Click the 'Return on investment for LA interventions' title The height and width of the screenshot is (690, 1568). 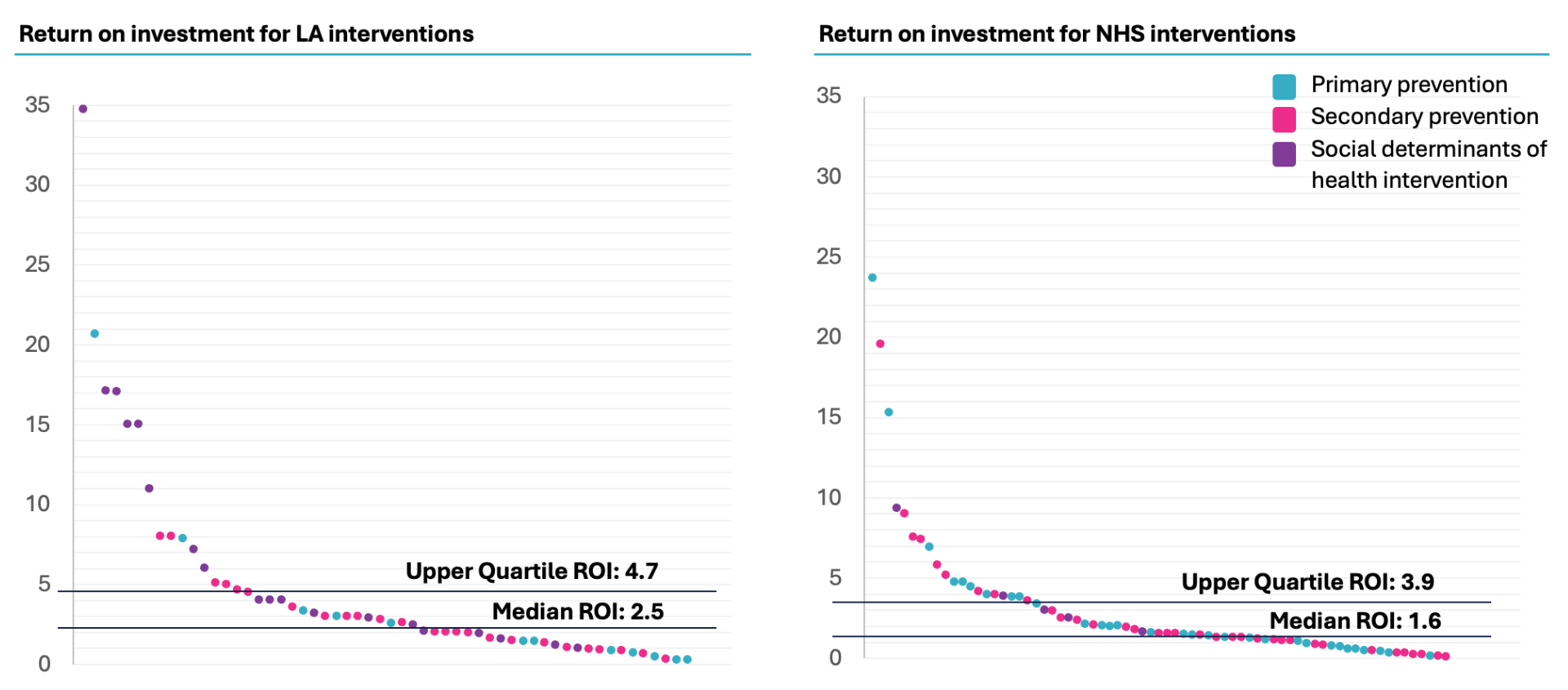click(x=246, y=34)
